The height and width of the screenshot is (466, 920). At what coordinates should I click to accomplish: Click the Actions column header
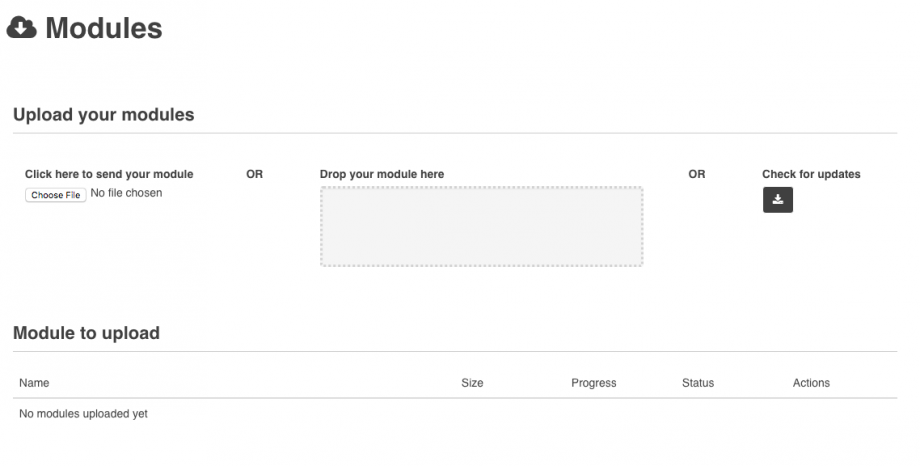[x=811, y=383]
